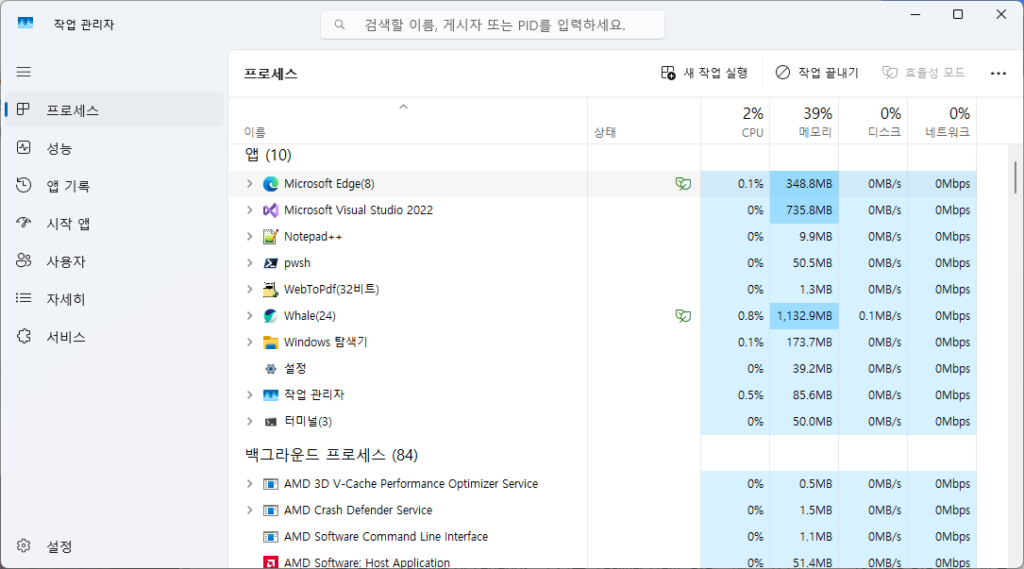This screenshot has width=1024, height=569.
Task: Click the 효율성 모드 button
Action: [x=923, y=73]
